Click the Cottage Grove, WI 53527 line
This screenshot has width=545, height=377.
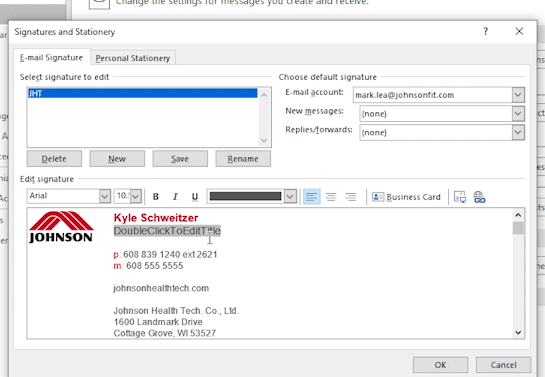click(165, 333)
